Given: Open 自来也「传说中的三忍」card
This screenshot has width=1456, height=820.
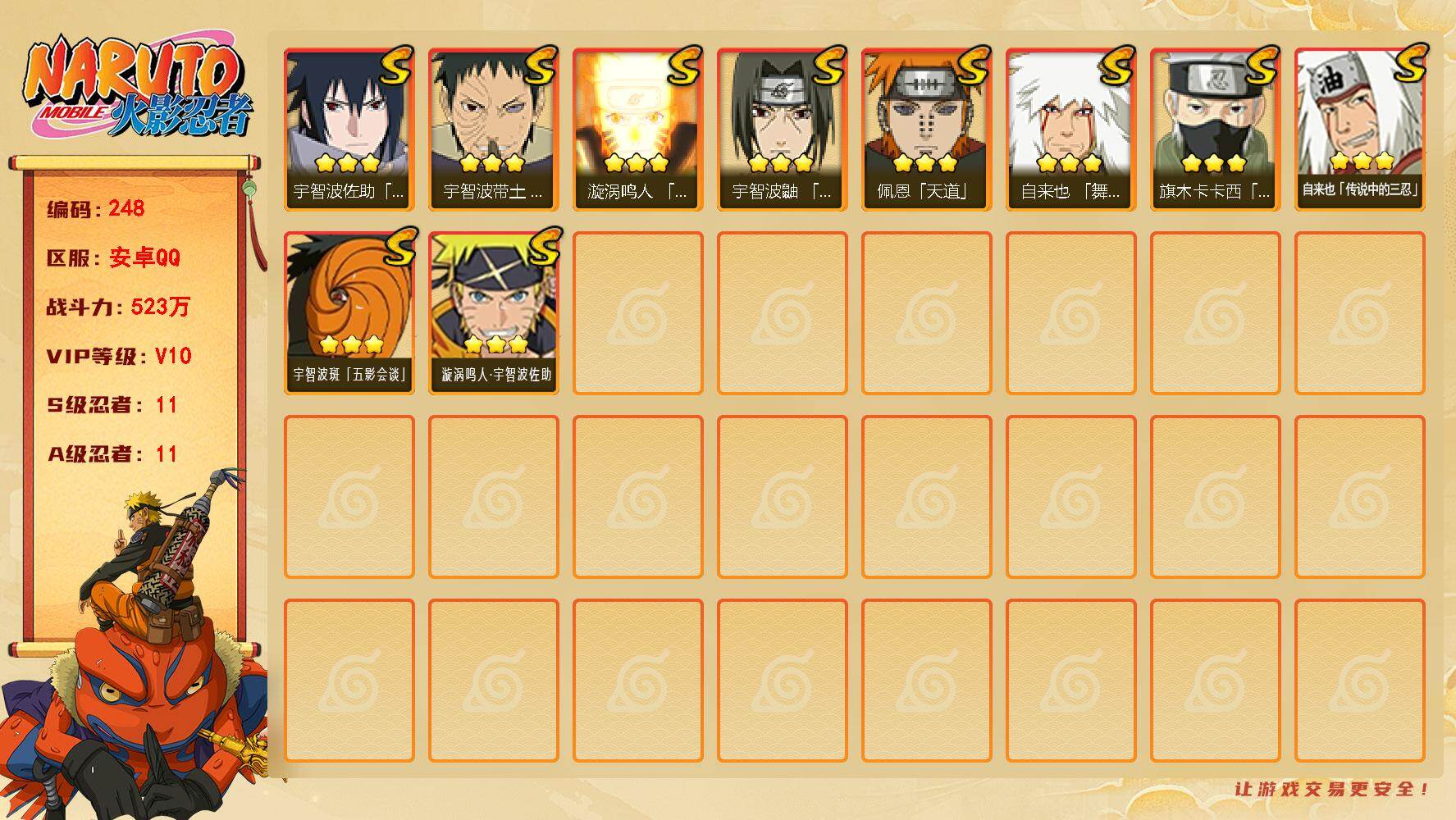Looking at the screenshot, I should point(1360,130).
